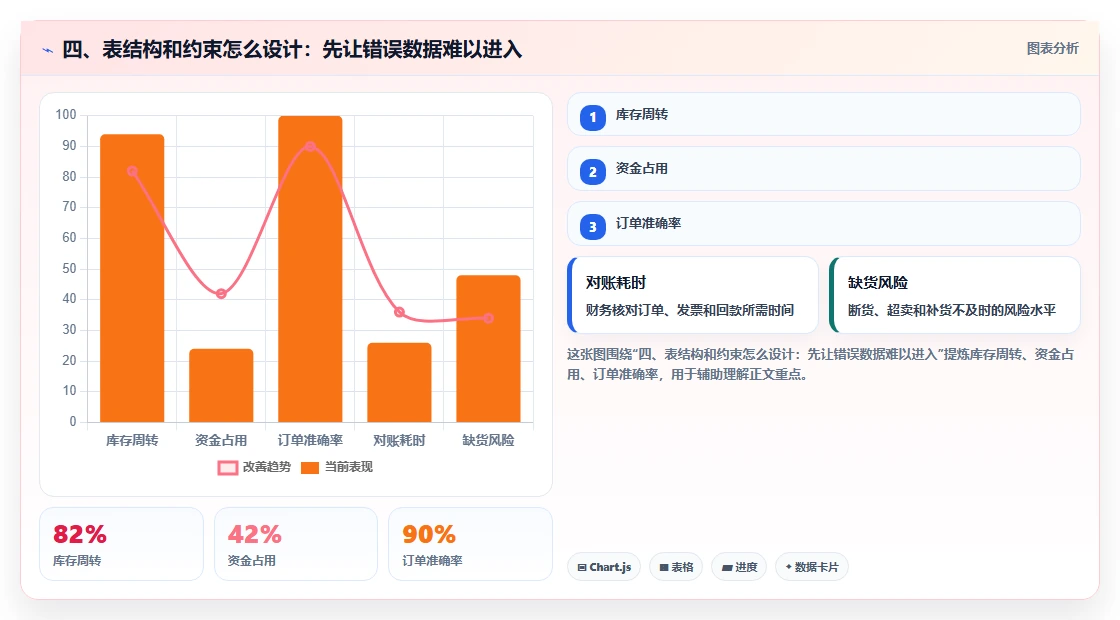The image size is (1120, 620).
Task: Click the section title 四、表结构和约束怎么设计
Action: (x=292, y=50)
